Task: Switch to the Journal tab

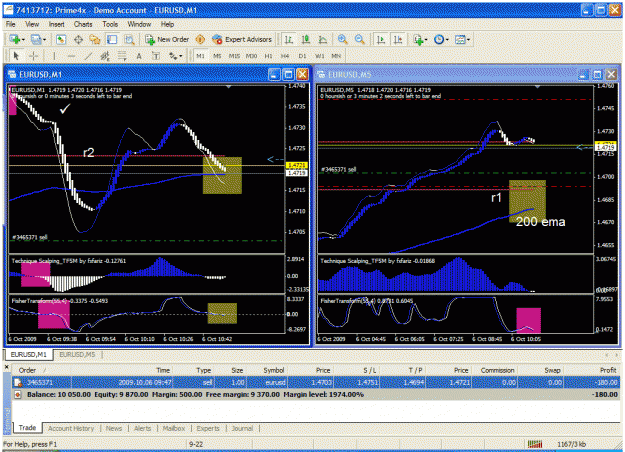Action: tap(242, 428)
